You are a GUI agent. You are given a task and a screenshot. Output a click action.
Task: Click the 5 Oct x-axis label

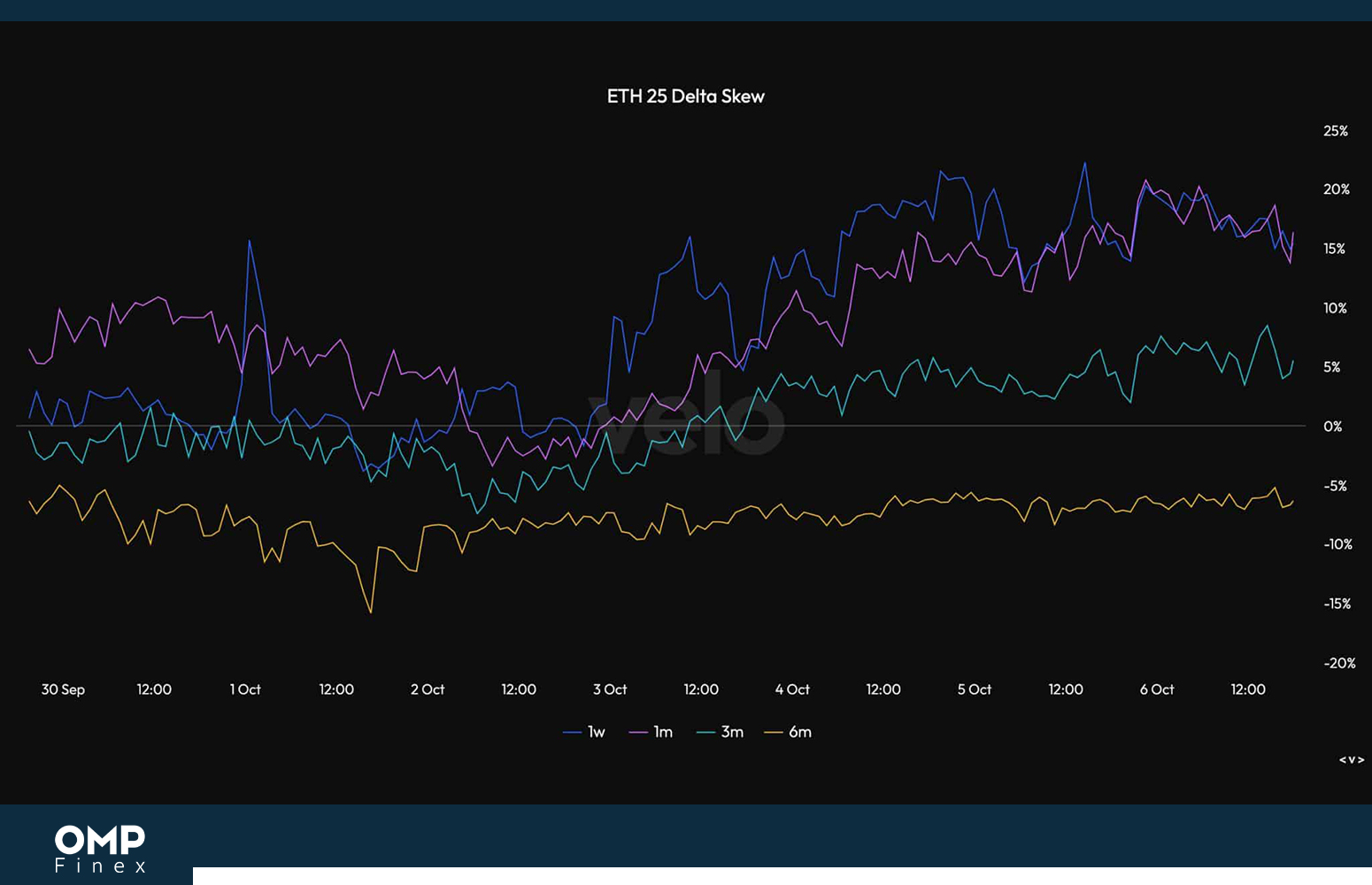975,689
